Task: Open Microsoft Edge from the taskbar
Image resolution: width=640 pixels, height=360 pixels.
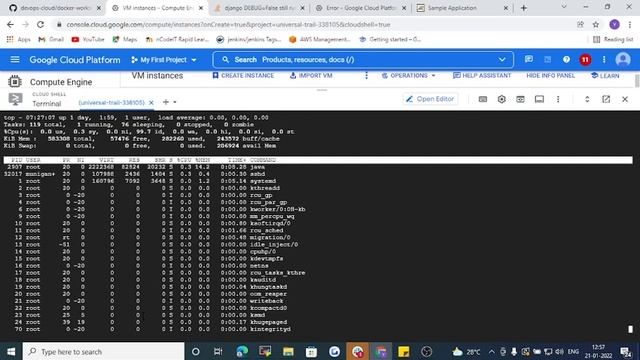Action: (x=242, y=351)
